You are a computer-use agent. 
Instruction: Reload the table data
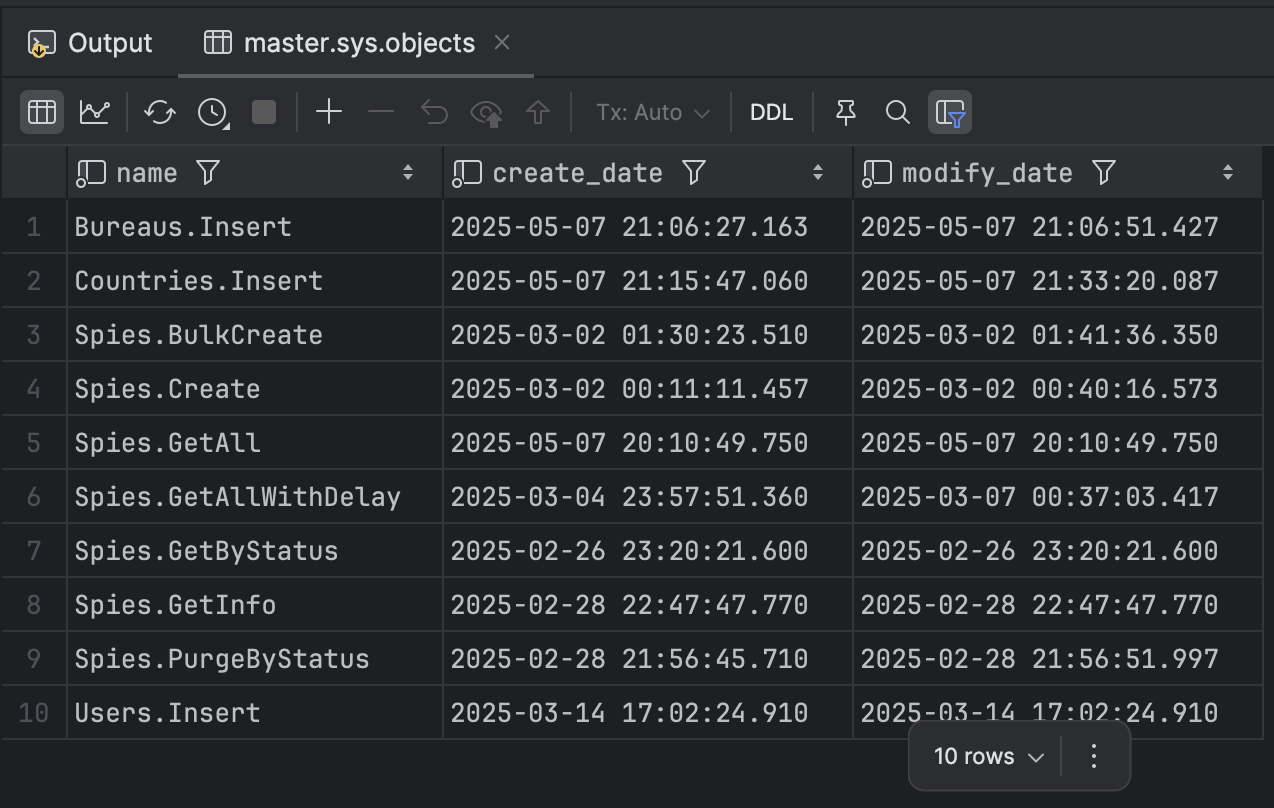point(160,112)
